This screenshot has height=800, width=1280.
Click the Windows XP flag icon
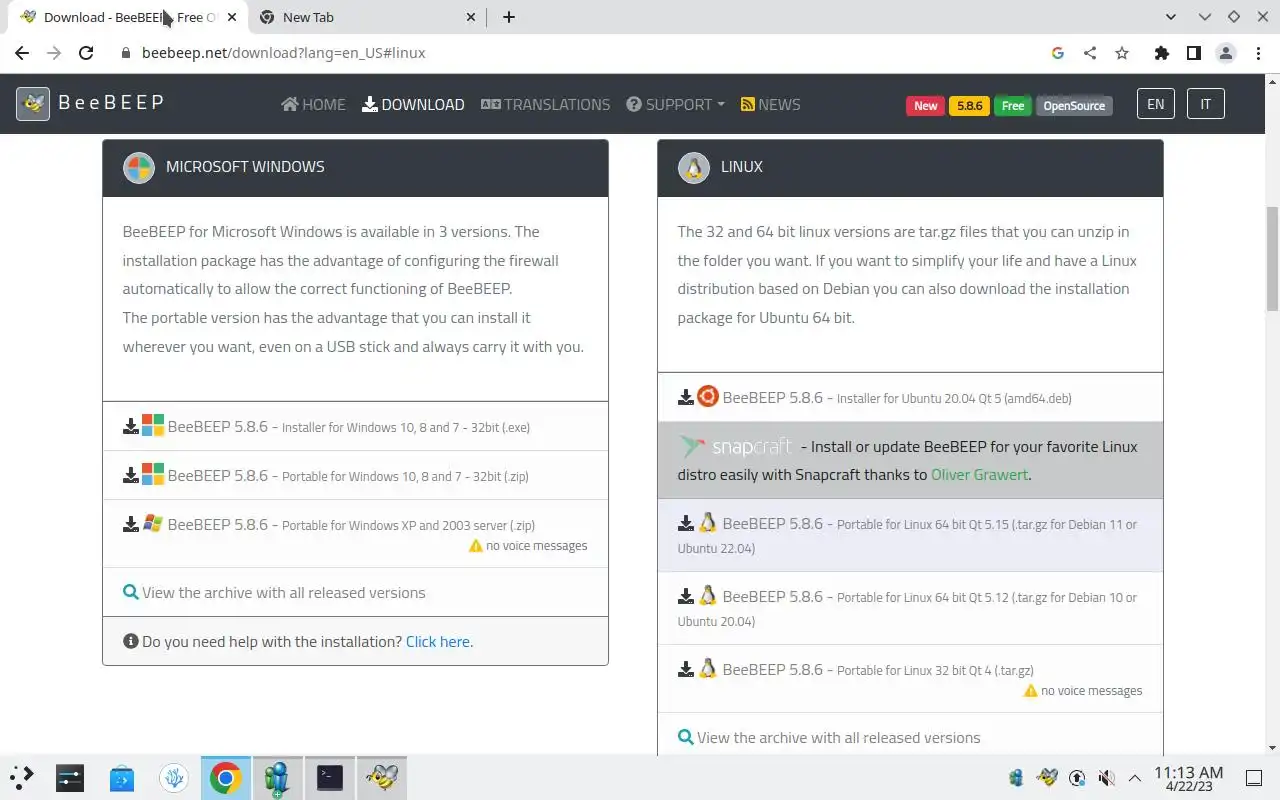(152, 523)
